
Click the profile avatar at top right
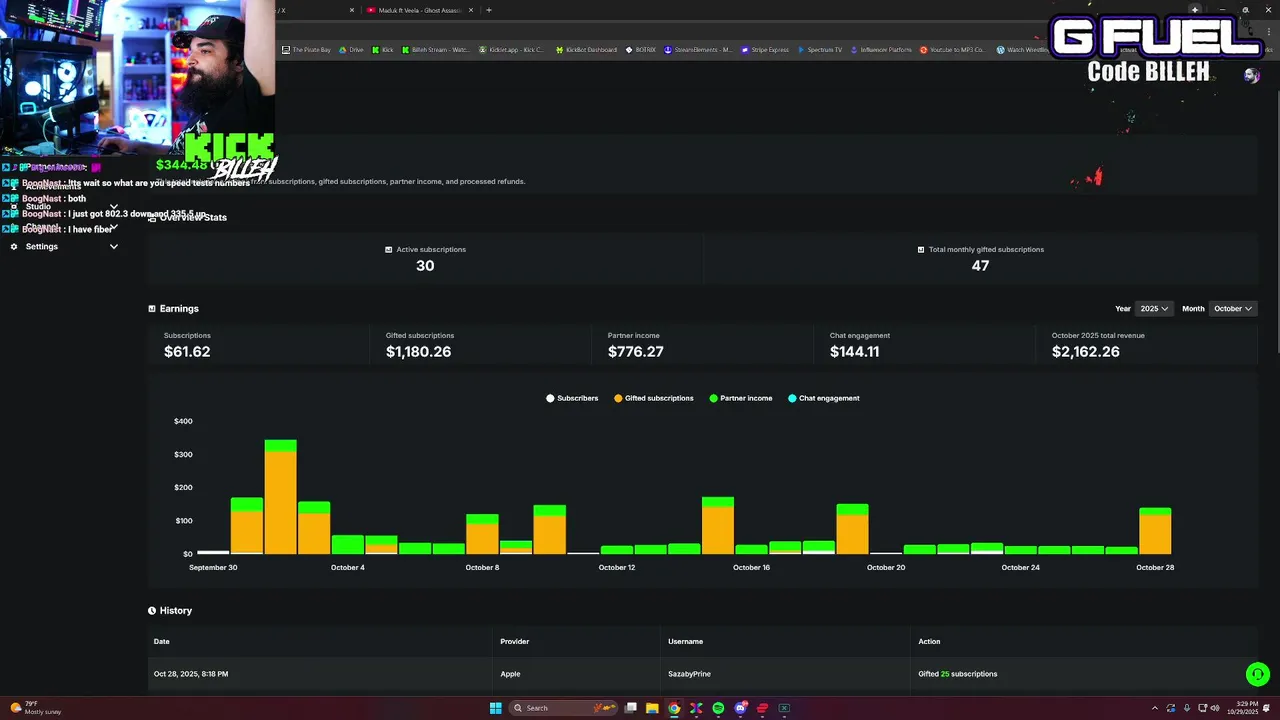coord(1251,76)
